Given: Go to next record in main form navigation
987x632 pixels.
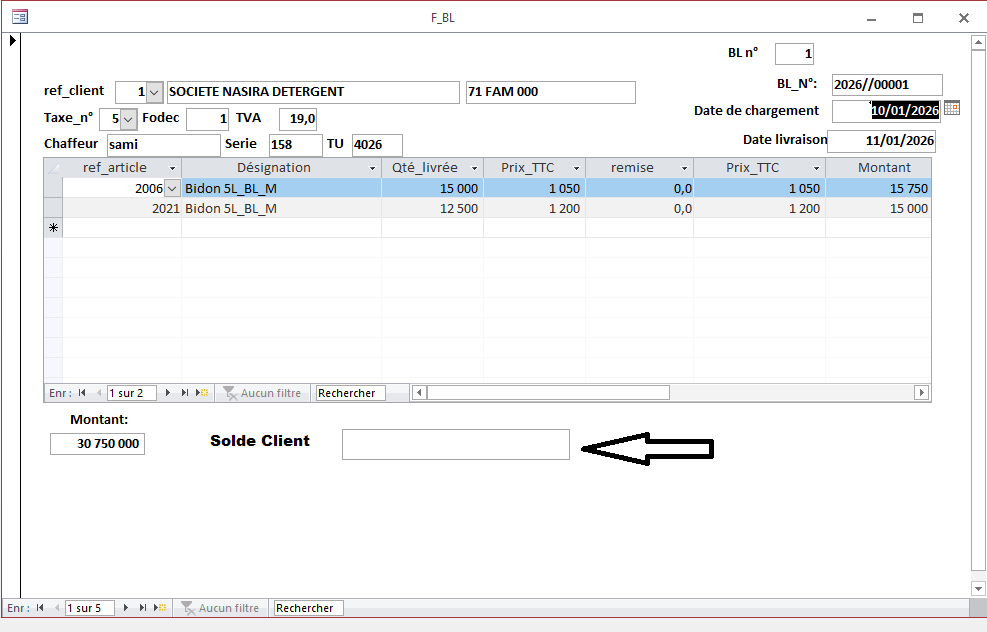Looking at the screenshot, I should [126, 608].
